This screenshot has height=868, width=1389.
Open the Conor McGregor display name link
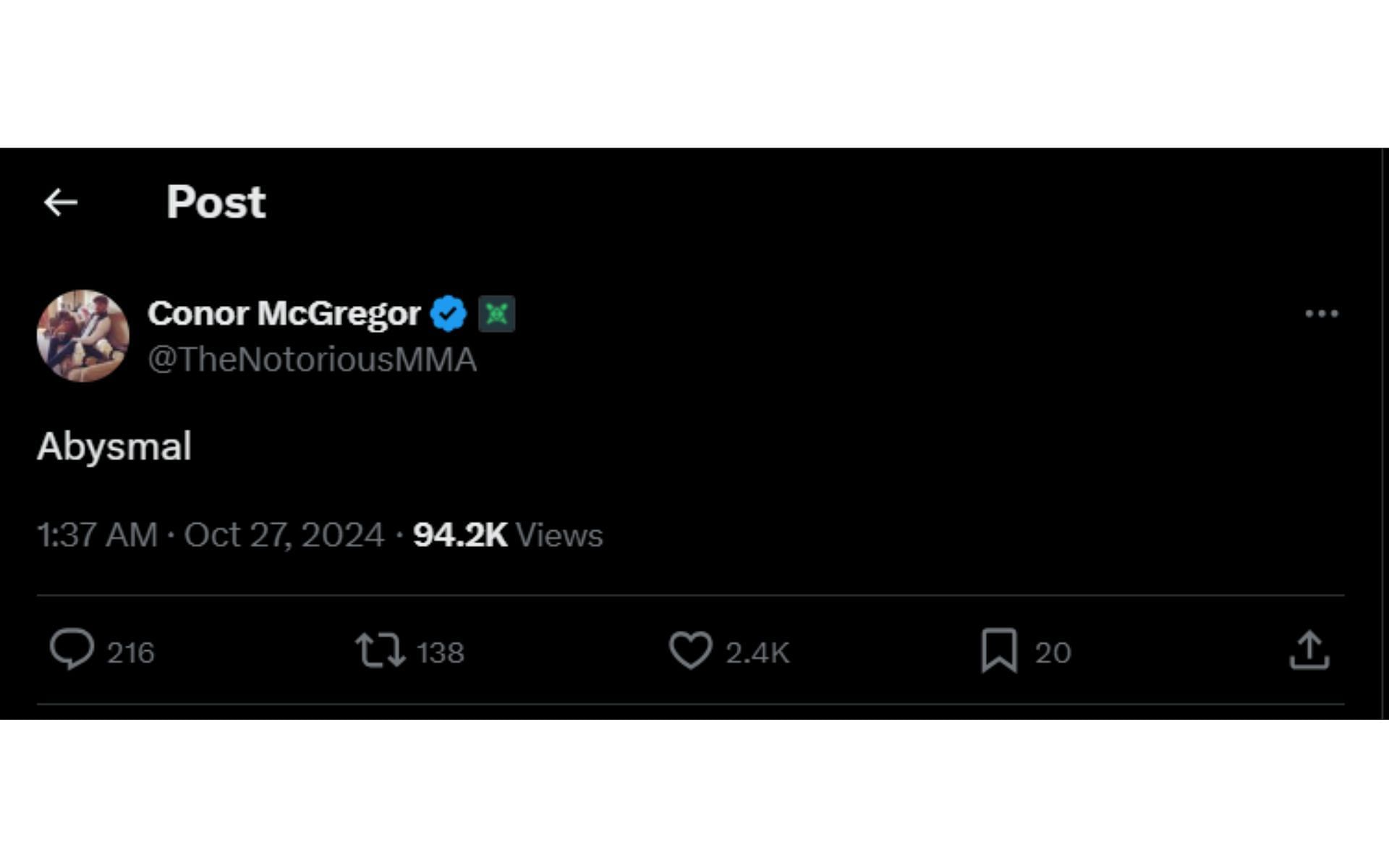point(284,314)
